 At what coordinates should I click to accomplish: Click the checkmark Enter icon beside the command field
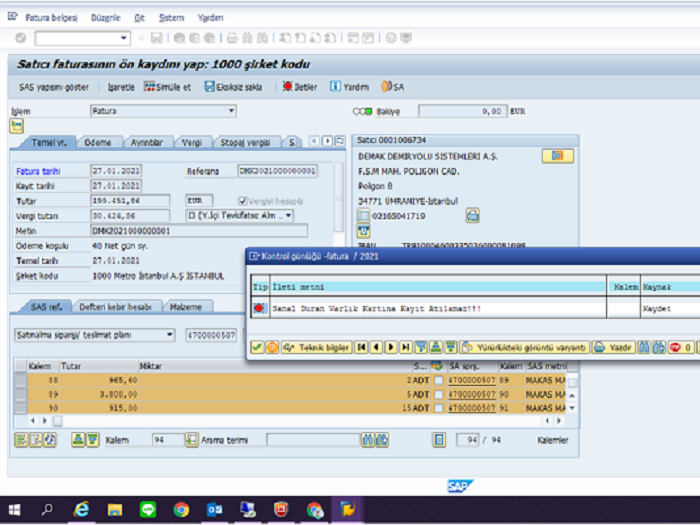[21, 38]
